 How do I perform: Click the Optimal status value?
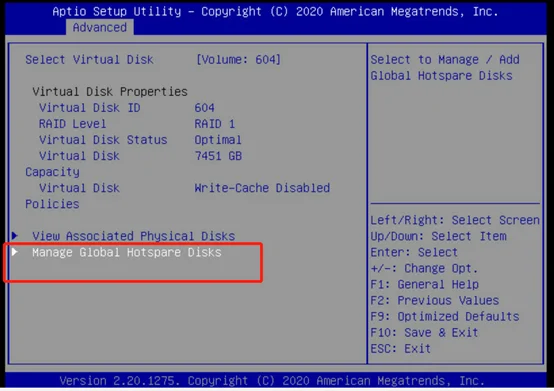click(218, 140)
